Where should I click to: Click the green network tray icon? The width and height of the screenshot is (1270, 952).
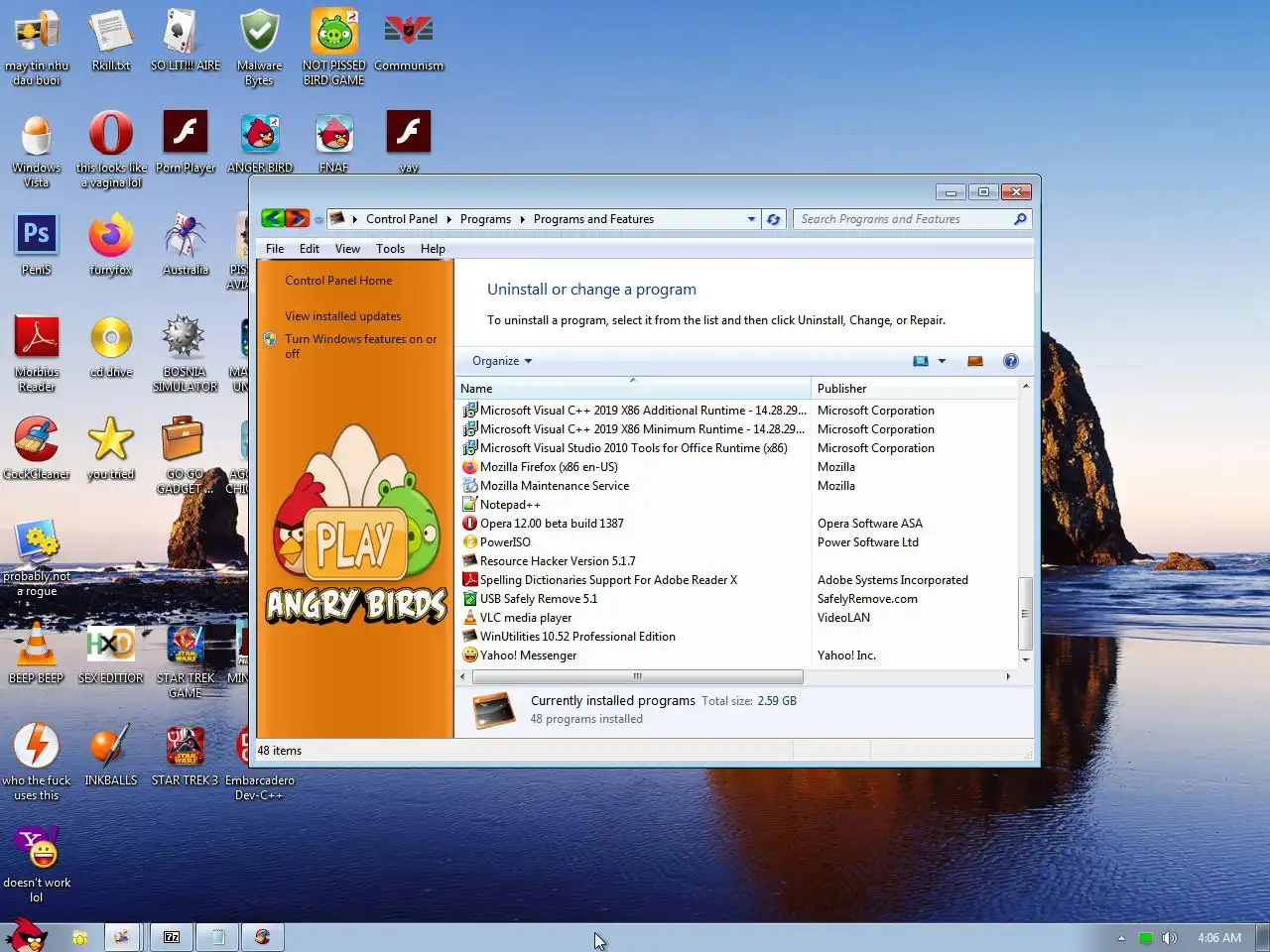click(x=1145, y=938)
